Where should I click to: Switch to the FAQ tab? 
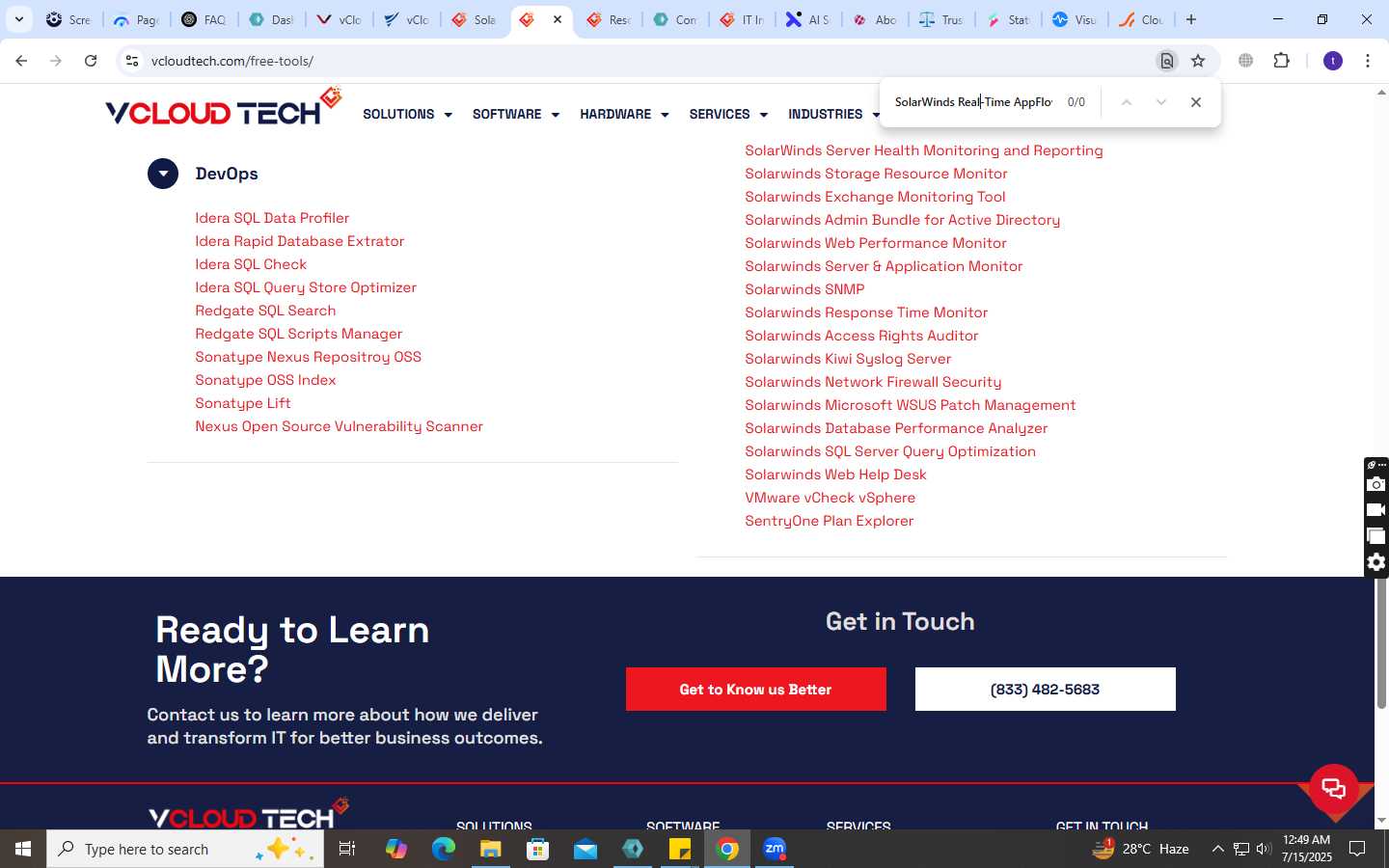(204, 19)
